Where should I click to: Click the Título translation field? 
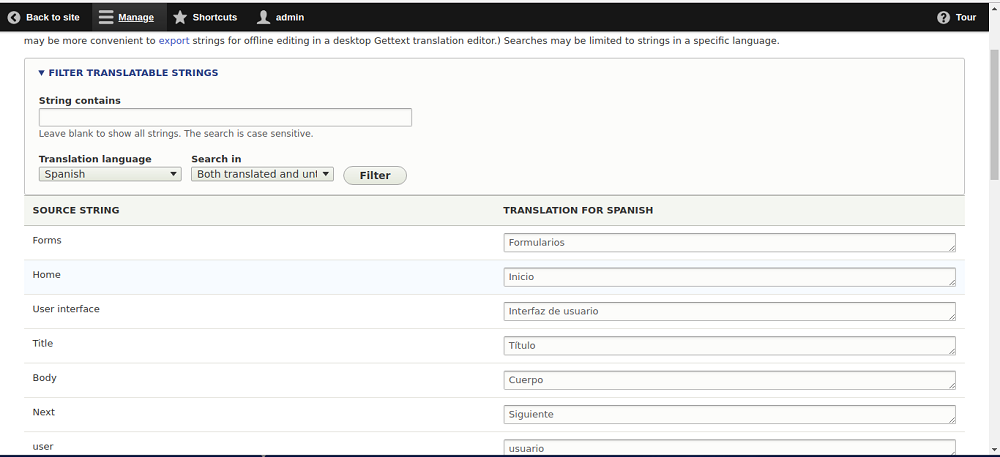729,346
